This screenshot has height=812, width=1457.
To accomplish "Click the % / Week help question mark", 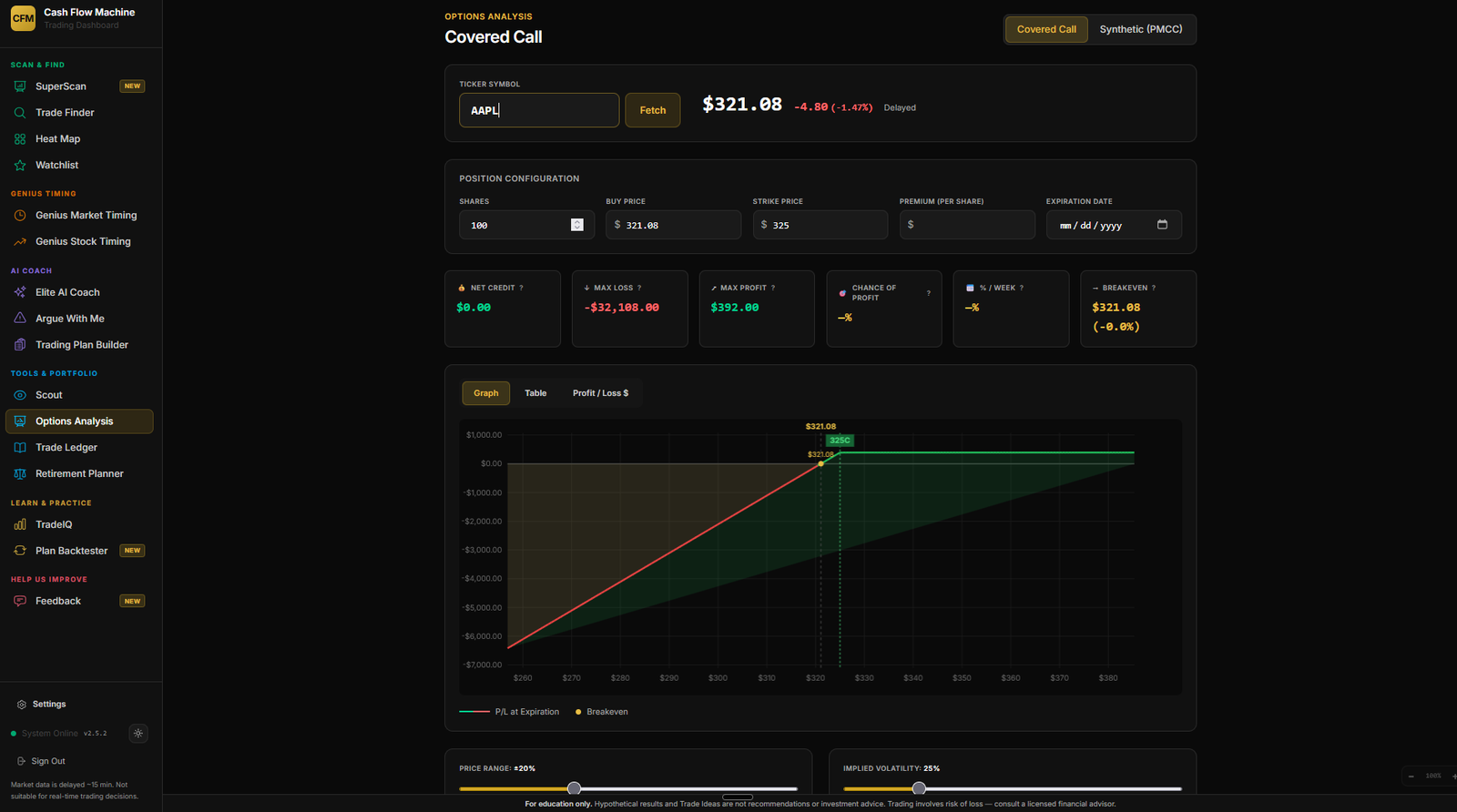I will point(1022,288).
